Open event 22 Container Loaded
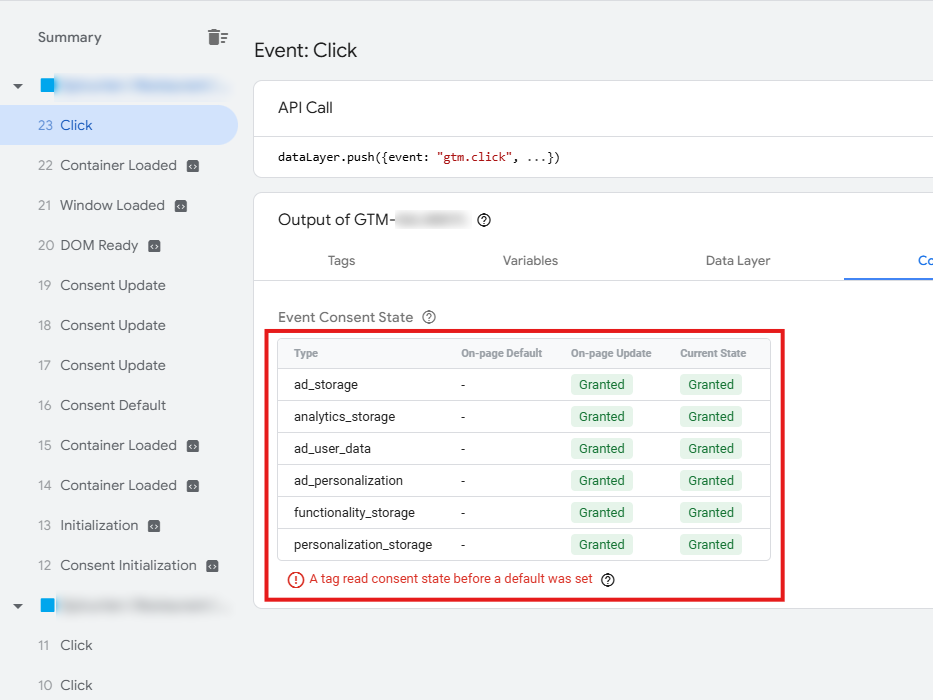The height and width of the screenshot is (700, 933). pos(118,165)
